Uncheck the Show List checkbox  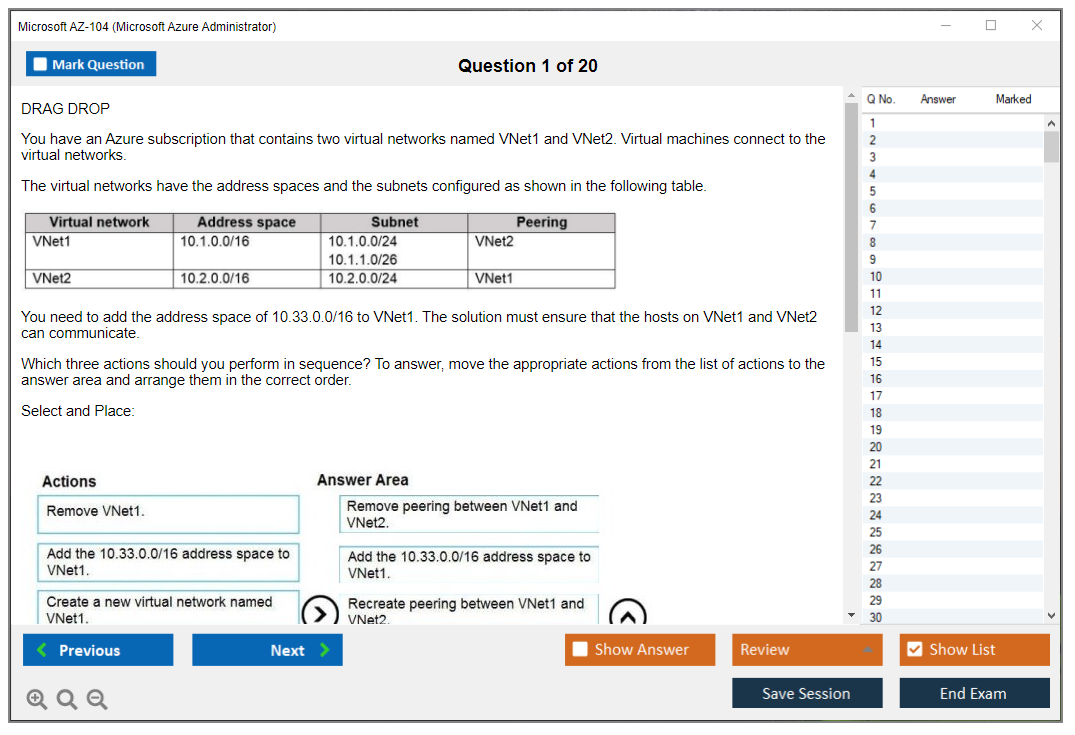pyautogui.click(x=915, y=649)
